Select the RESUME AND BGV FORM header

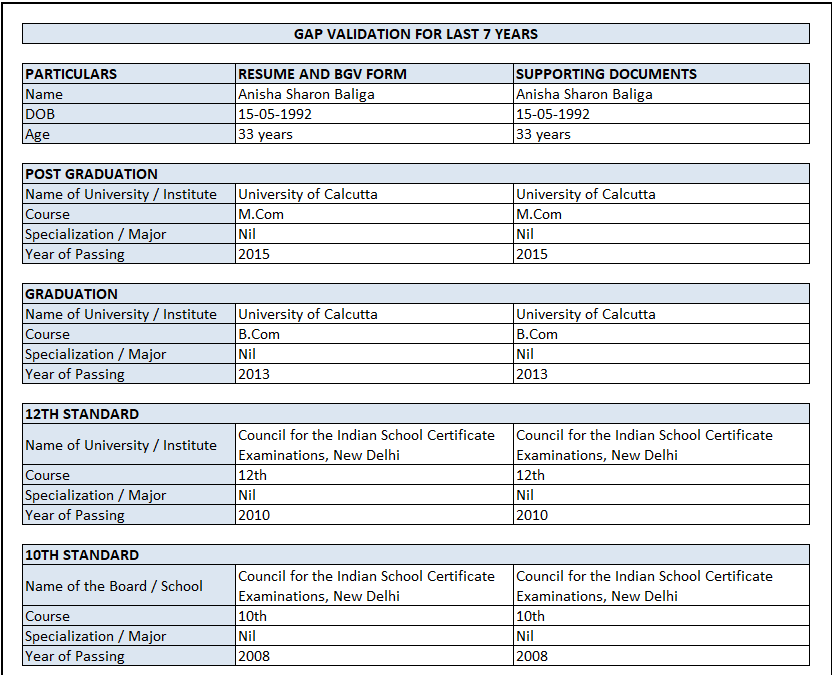374,74
